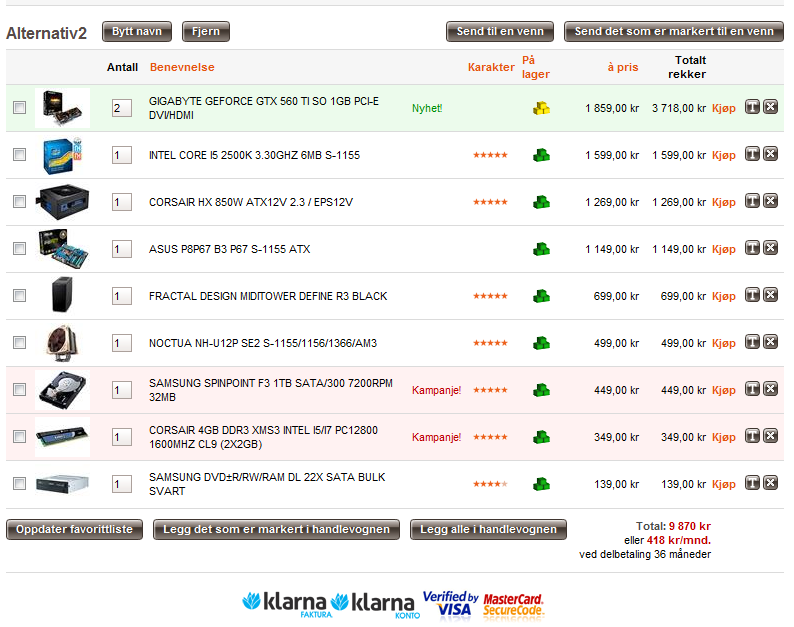Open the Samsung Spinpoint hard drive thumbnail
This screenshot has width=794, height=627.
click(x=62, y=390)
